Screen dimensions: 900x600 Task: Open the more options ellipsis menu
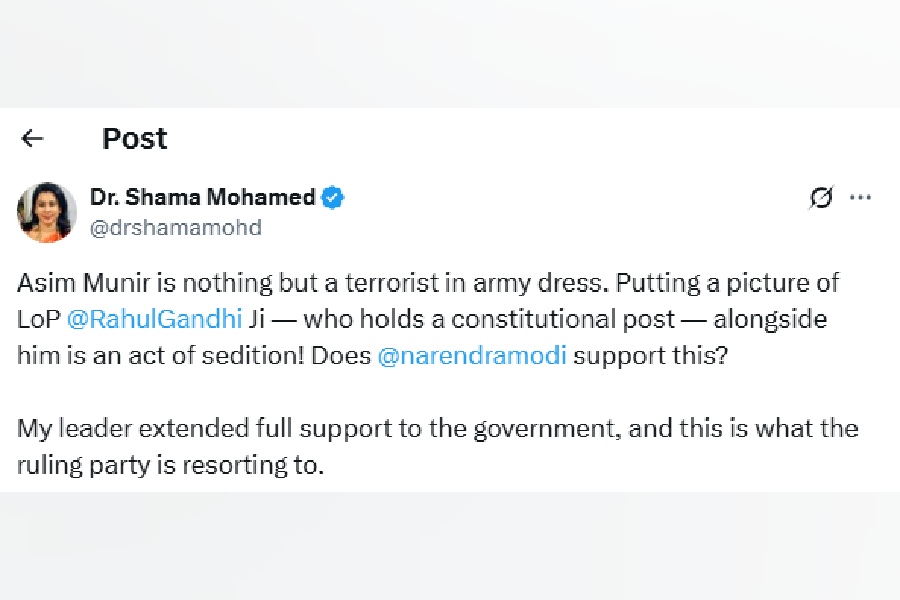[860, 198]
